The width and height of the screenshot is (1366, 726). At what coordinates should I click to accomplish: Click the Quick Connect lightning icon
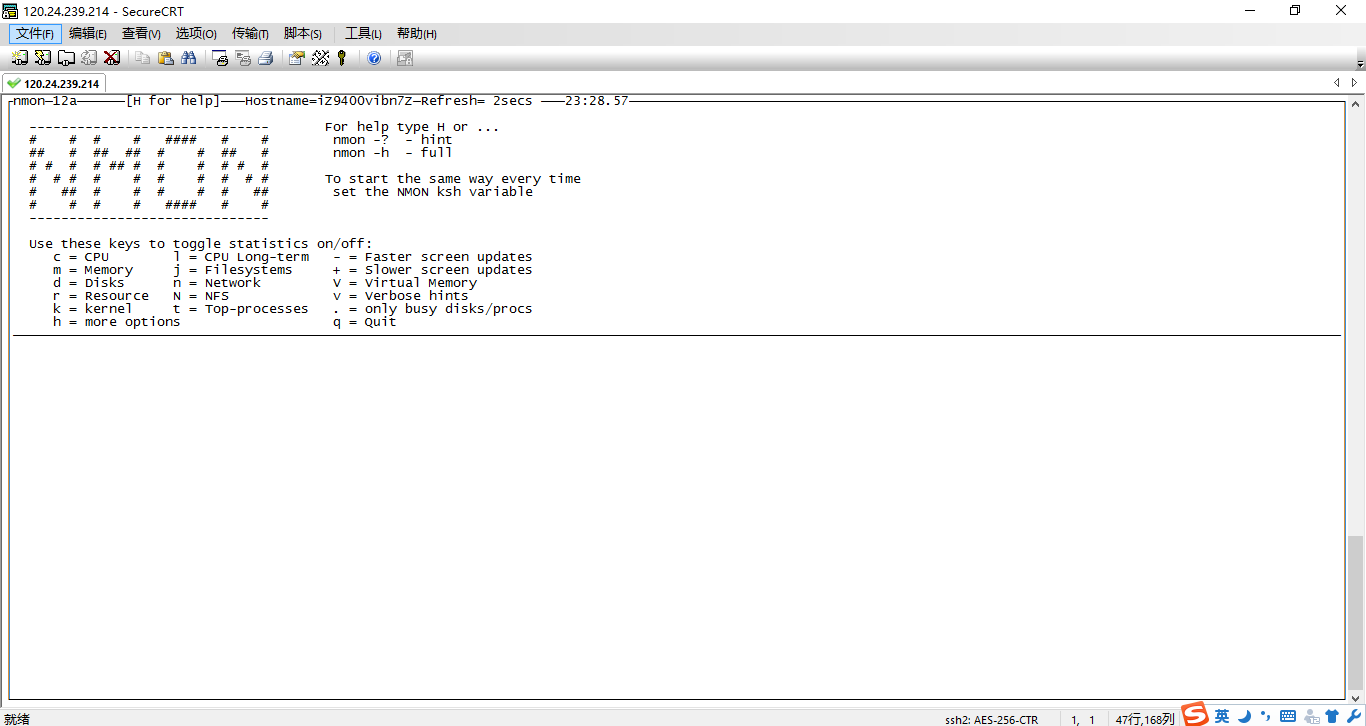click(x=42, y=58)
